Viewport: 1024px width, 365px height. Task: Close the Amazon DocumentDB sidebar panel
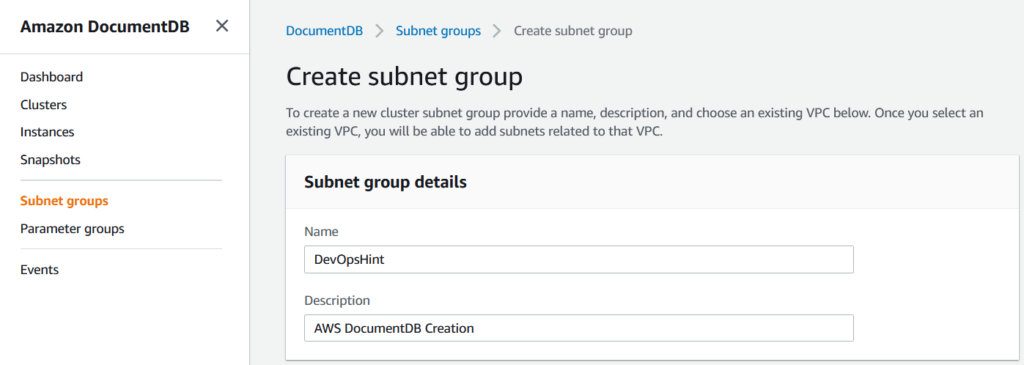(x=222, y=26)
